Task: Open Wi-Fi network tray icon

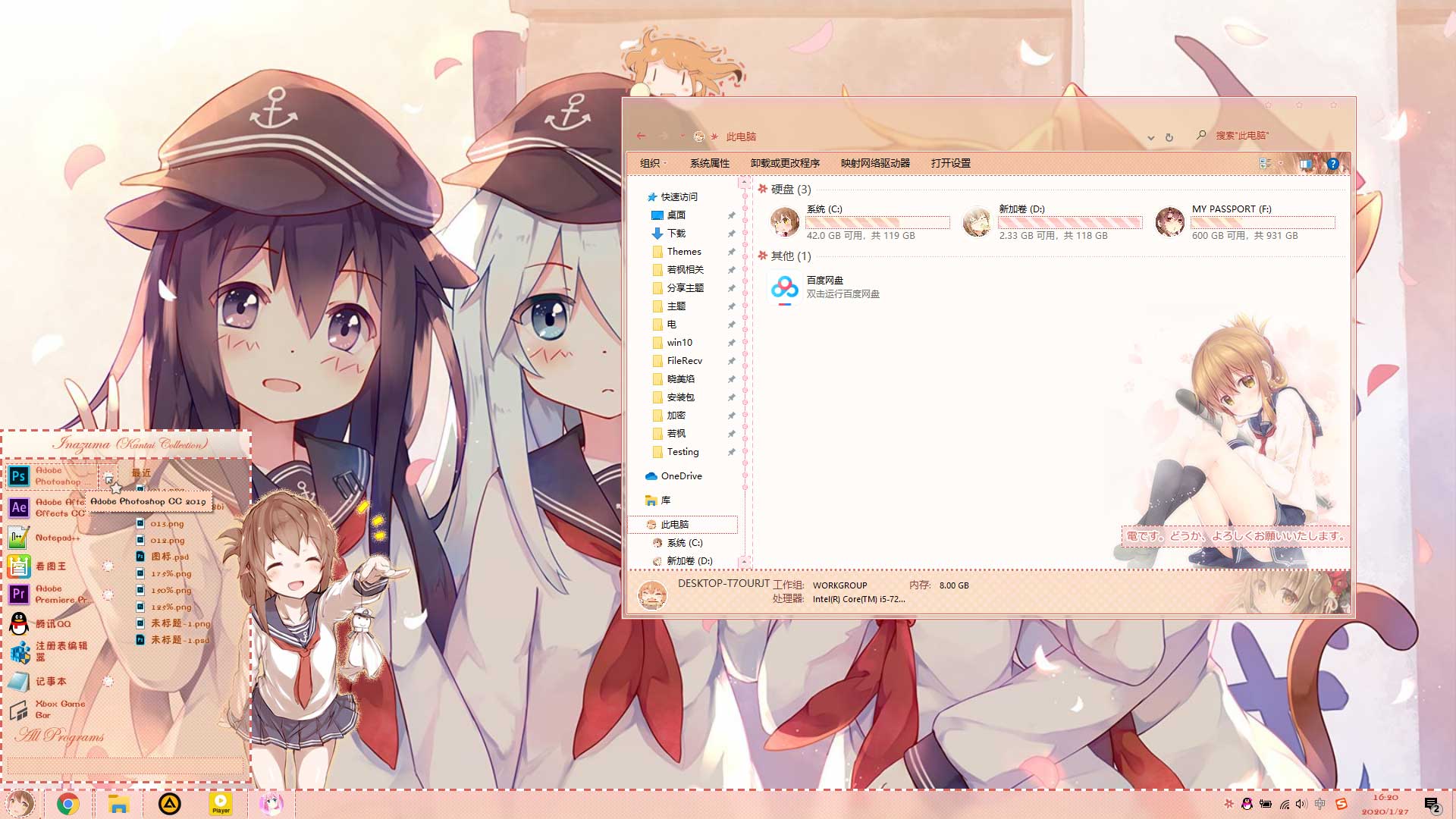Action: pyautogui.click(x=1285, y=804)
